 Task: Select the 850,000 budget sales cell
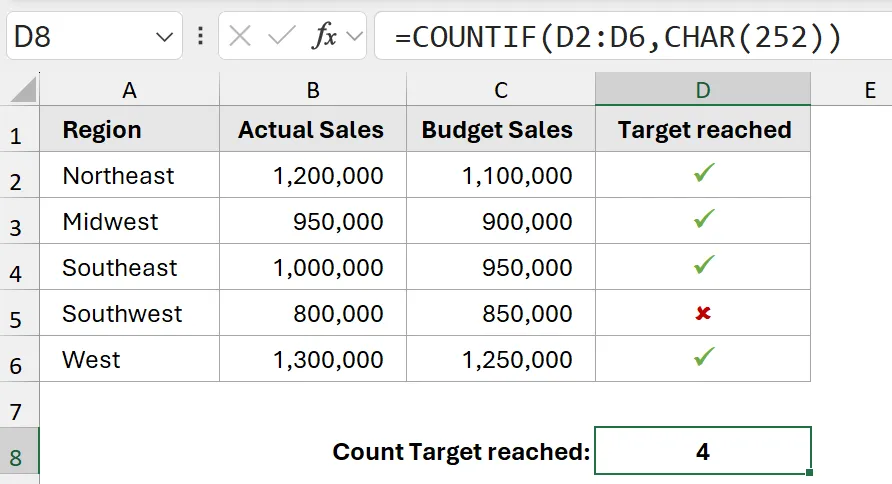coord(501,313)
